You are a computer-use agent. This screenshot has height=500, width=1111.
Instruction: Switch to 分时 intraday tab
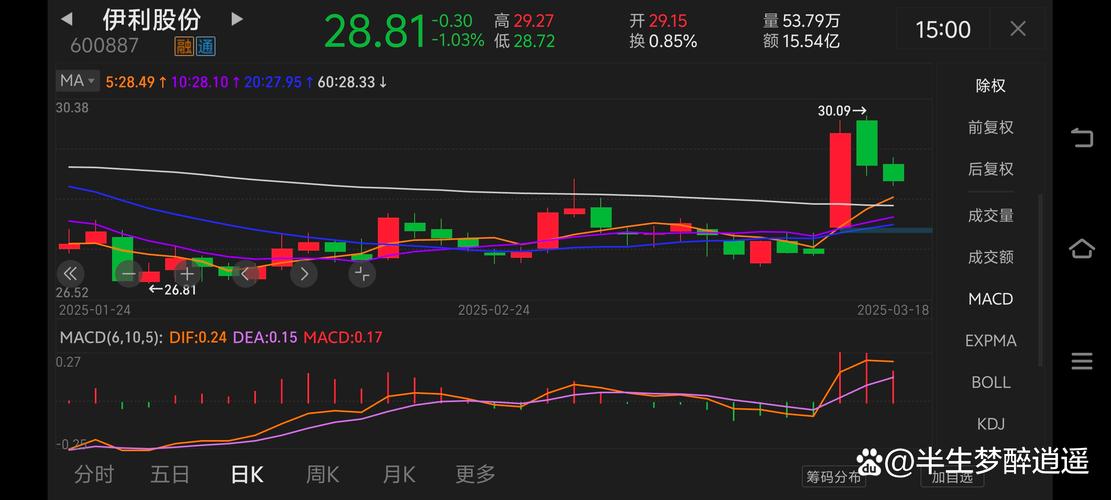[x=94, y=474]
